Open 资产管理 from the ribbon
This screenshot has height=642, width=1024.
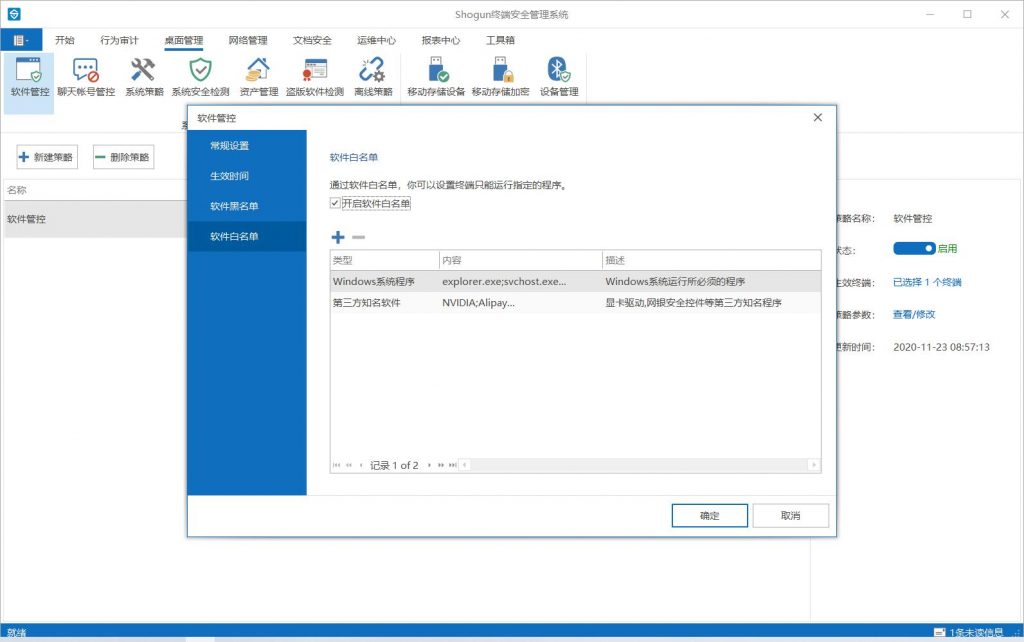tap(258, 72)
